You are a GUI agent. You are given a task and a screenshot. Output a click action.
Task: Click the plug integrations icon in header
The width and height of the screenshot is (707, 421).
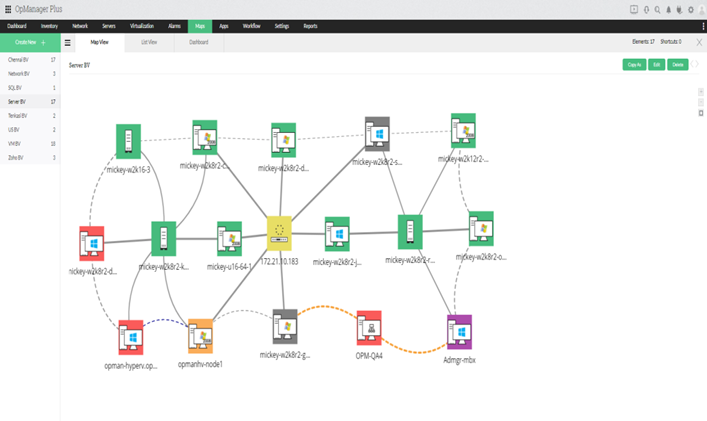pyautogui.click(x=679, y=9)
